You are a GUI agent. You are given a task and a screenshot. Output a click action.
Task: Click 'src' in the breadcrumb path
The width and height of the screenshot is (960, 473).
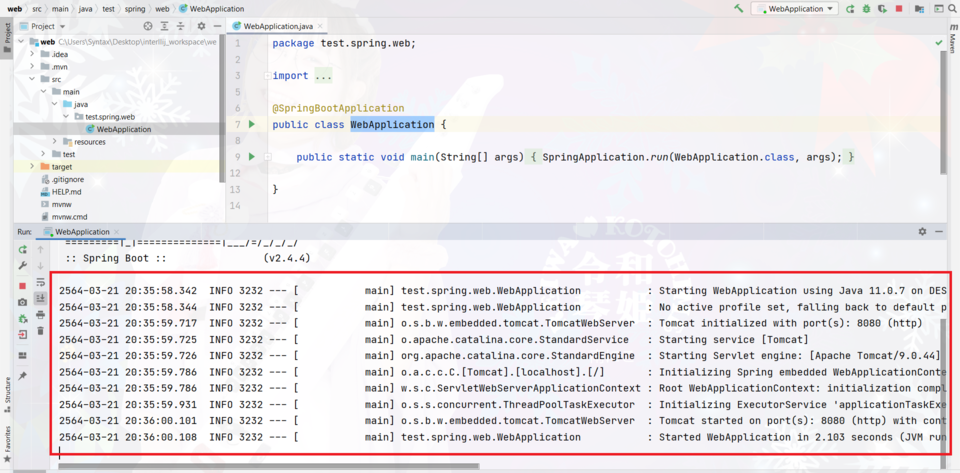coord(36,9)
